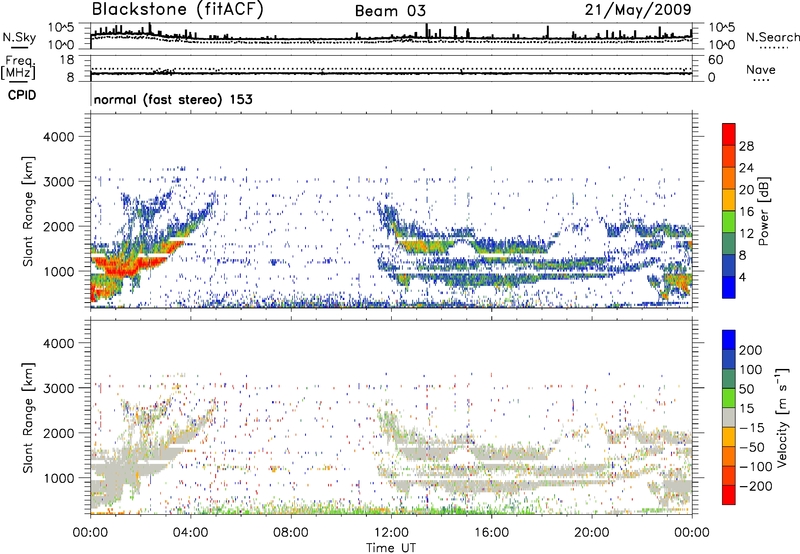Image resolution: width=800 pixels, height=554 pixels.
Task: Click the 'Slant Range [km]' label on the velocity panel
Action: pos(28,417)
